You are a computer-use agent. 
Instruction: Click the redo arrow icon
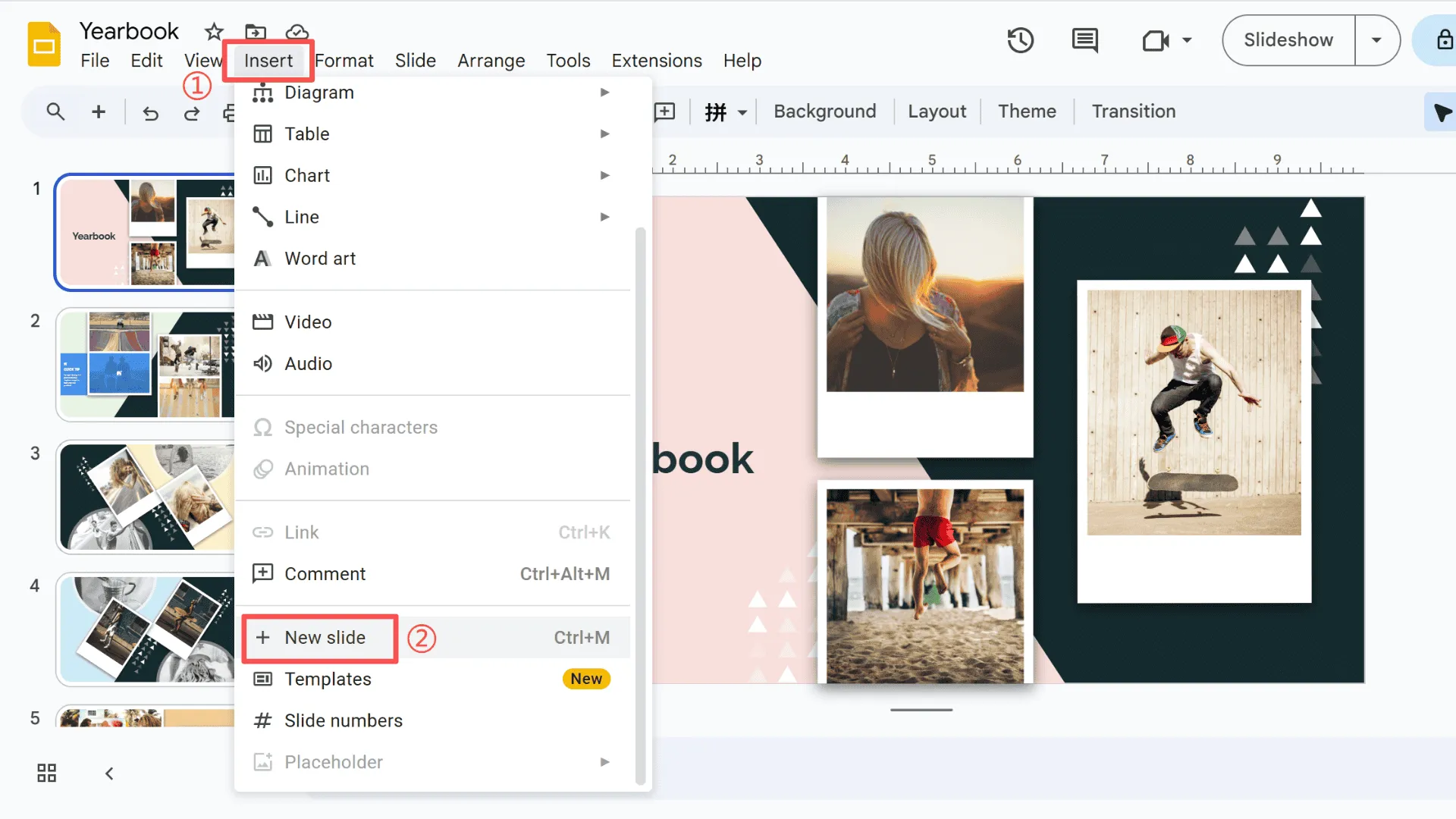192,113
